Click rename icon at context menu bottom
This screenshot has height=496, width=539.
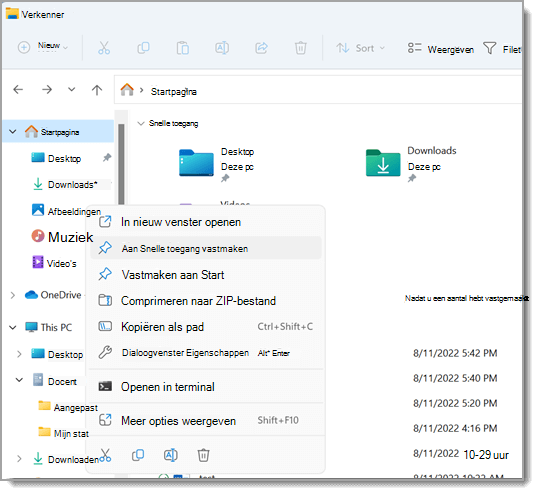pyautogui.click(x=170, y=455)
